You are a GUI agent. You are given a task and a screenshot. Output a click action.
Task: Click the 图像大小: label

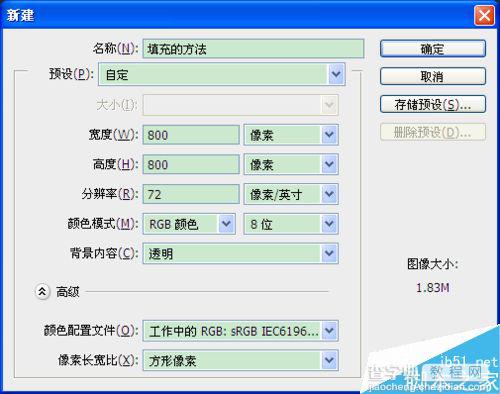point(433,264)
